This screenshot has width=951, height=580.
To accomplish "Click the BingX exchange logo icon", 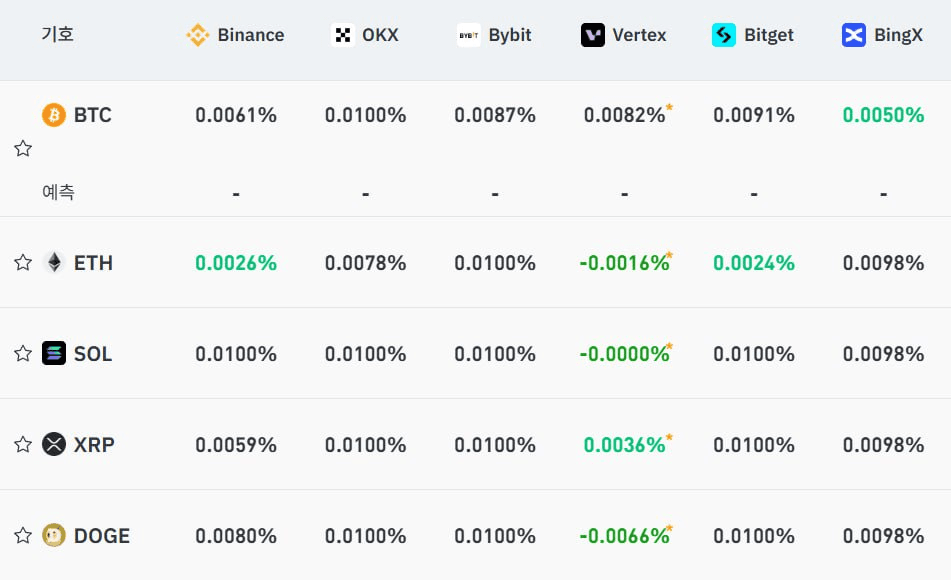I will pos(854,35).
